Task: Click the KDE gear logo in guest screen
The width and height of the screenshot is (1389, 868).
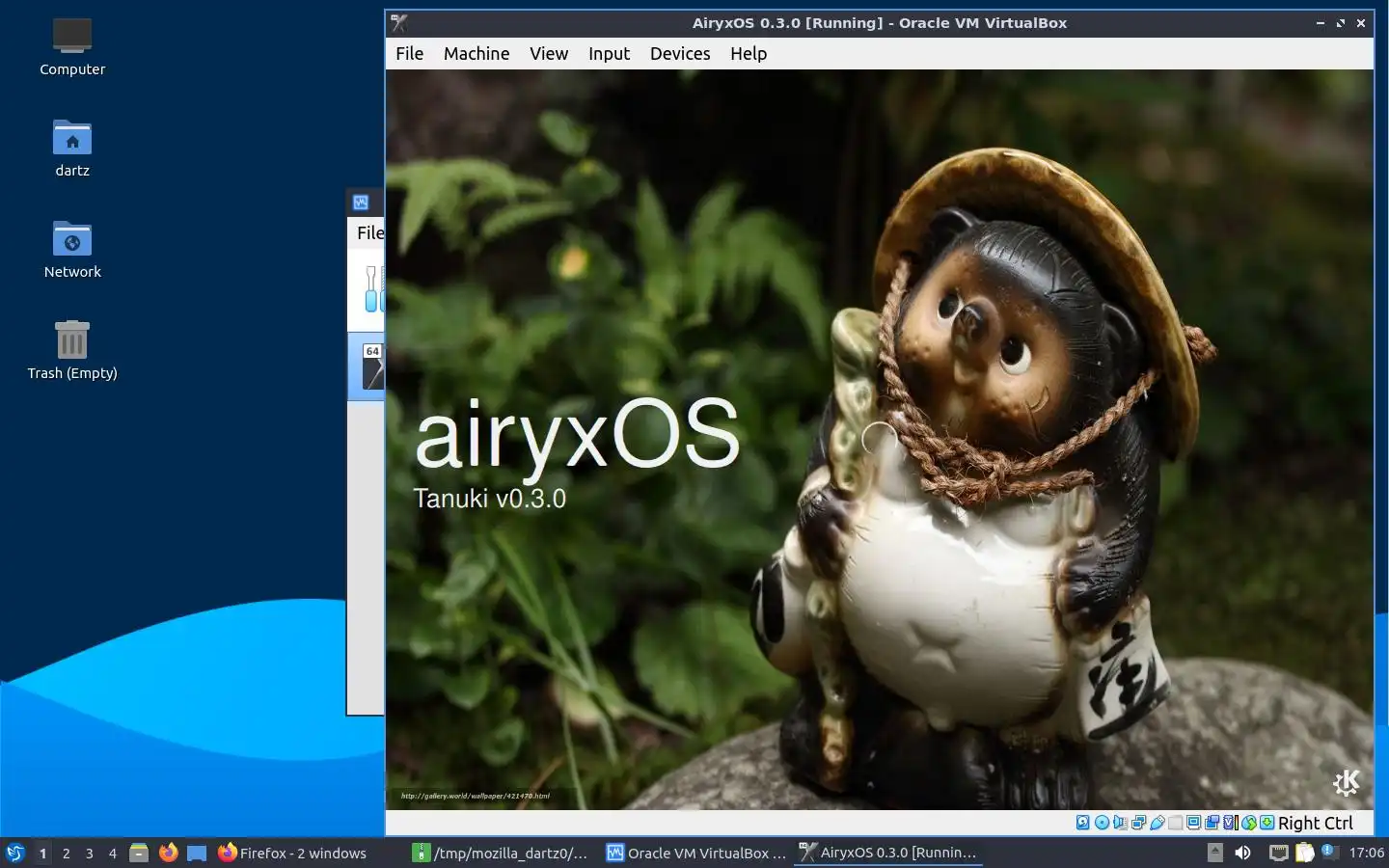Action: tap(1346, 782)
